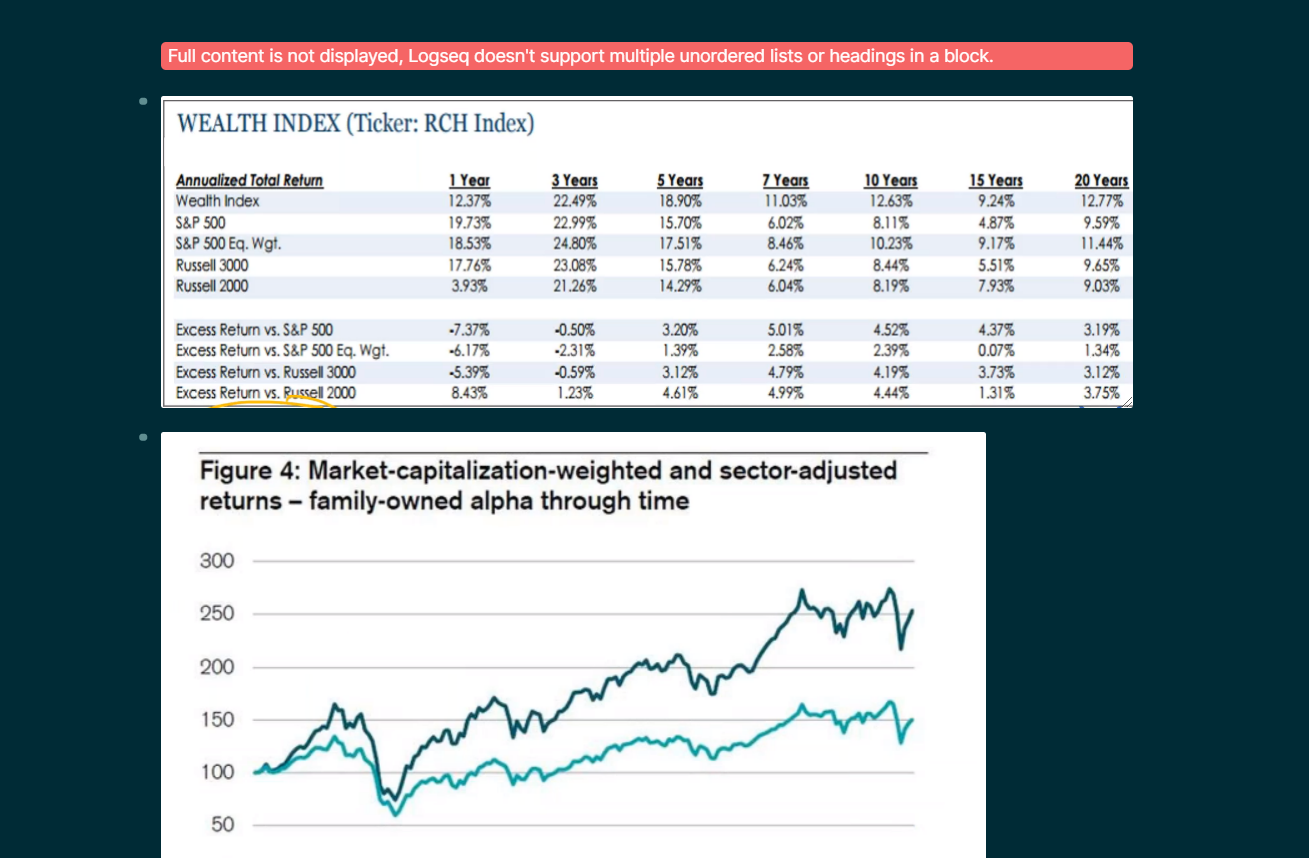Open the Wealth Index table image
This screenshot has height=858, width=1309.
click(647, 252)
